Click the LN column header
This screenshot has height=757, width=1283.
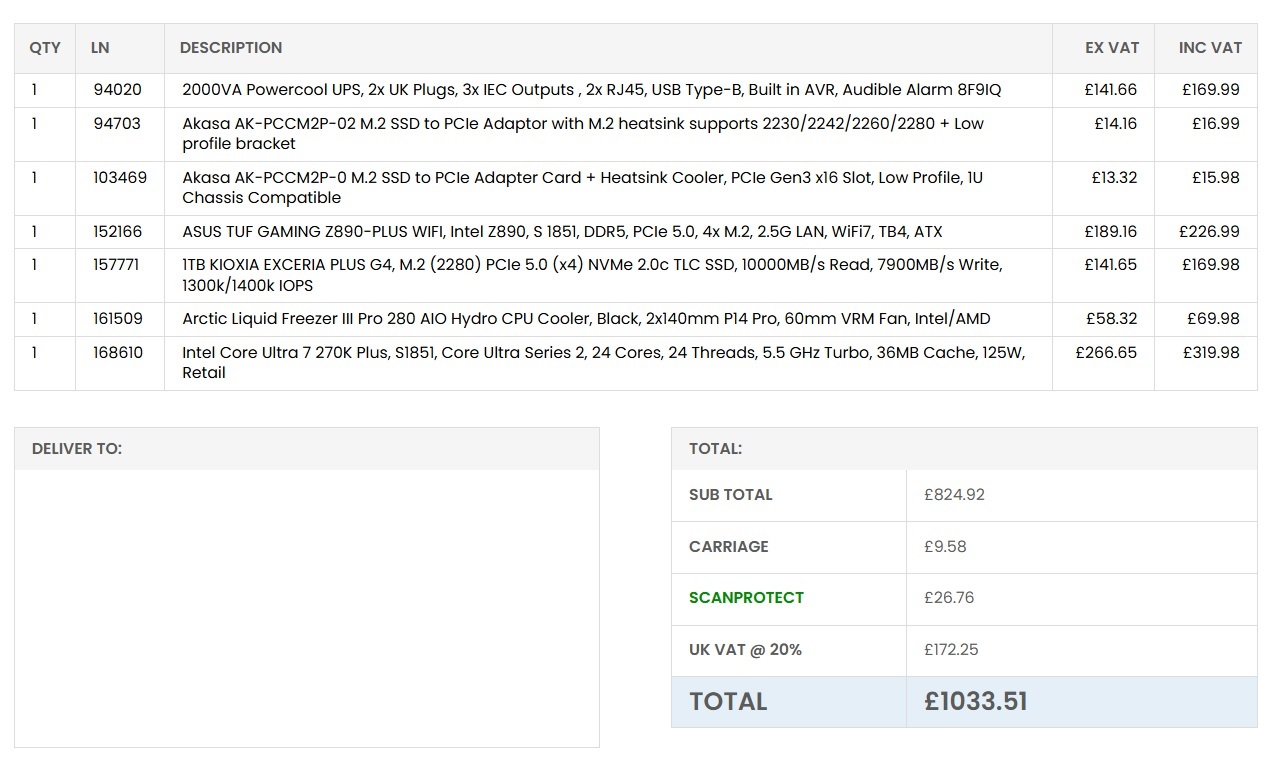coord(100,48)
